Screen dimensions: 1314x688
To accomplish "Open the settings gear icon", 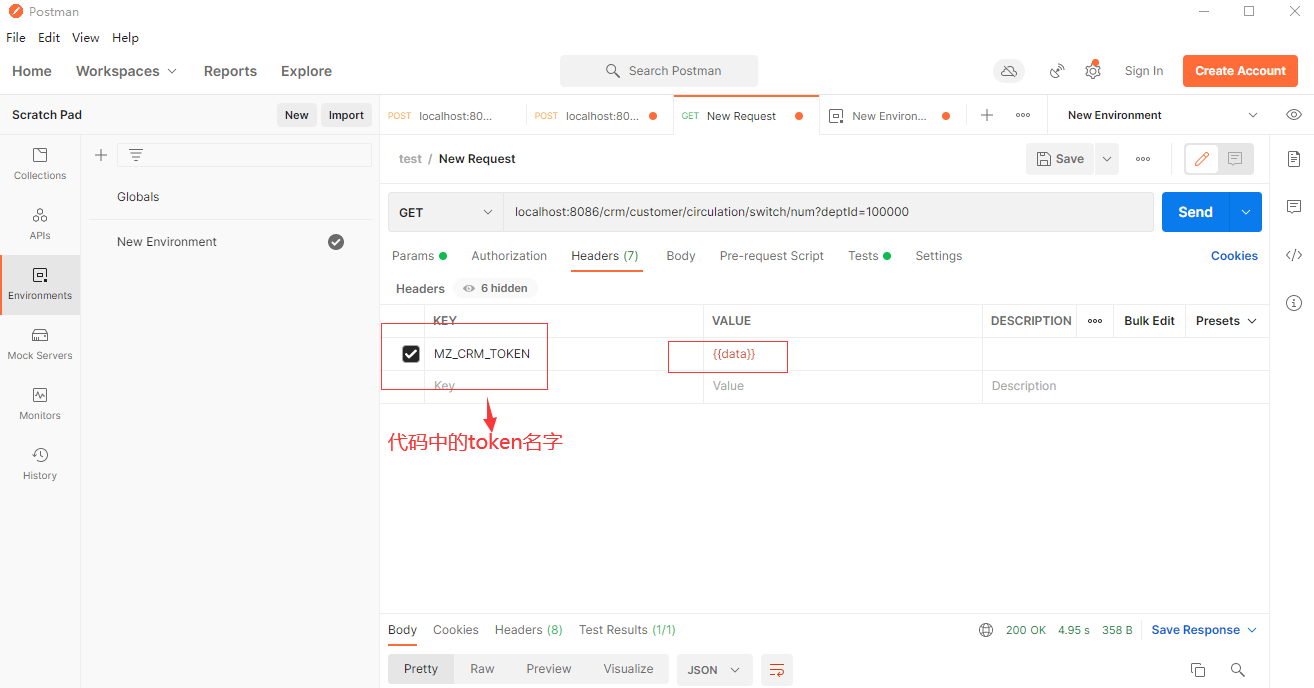I will 1093,71.
